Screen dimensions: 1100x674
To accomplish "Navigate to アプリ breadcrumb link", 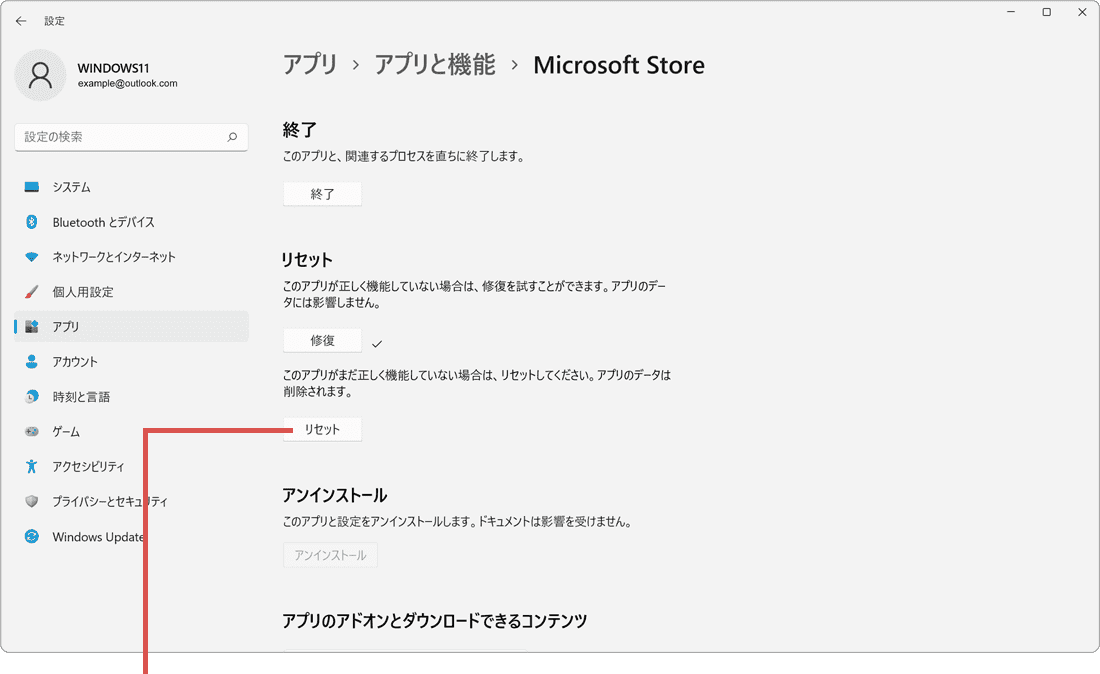I will [310, 66].
